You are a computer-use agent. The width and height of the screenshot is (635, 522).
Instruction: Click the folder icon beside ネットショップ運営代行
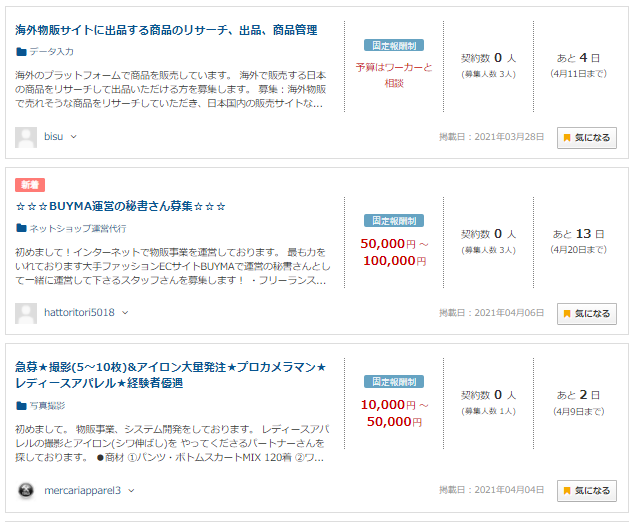pos(21,228)
